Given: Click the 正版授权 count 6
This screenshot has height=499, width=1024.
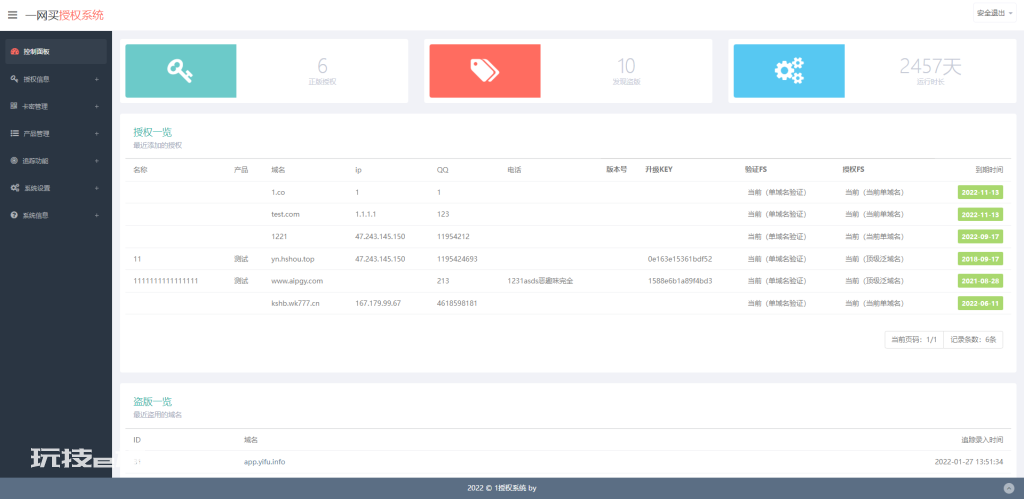Looking at the screenshot, I should pyautogui.click(x=322, y=66).
